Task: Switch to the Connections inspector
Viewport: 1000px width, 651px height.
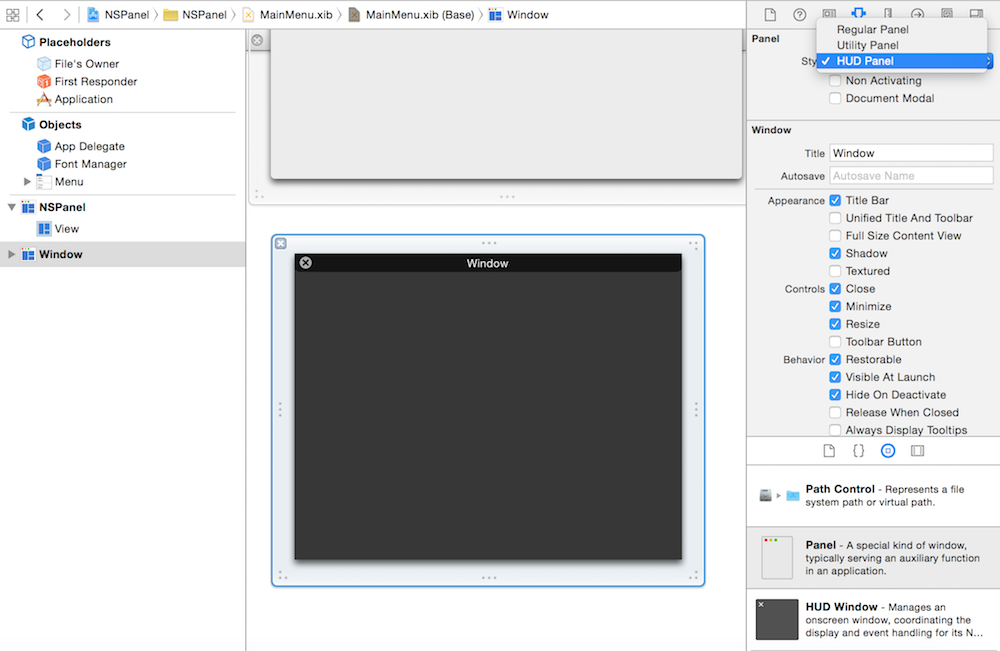Action: click(917, 14)
